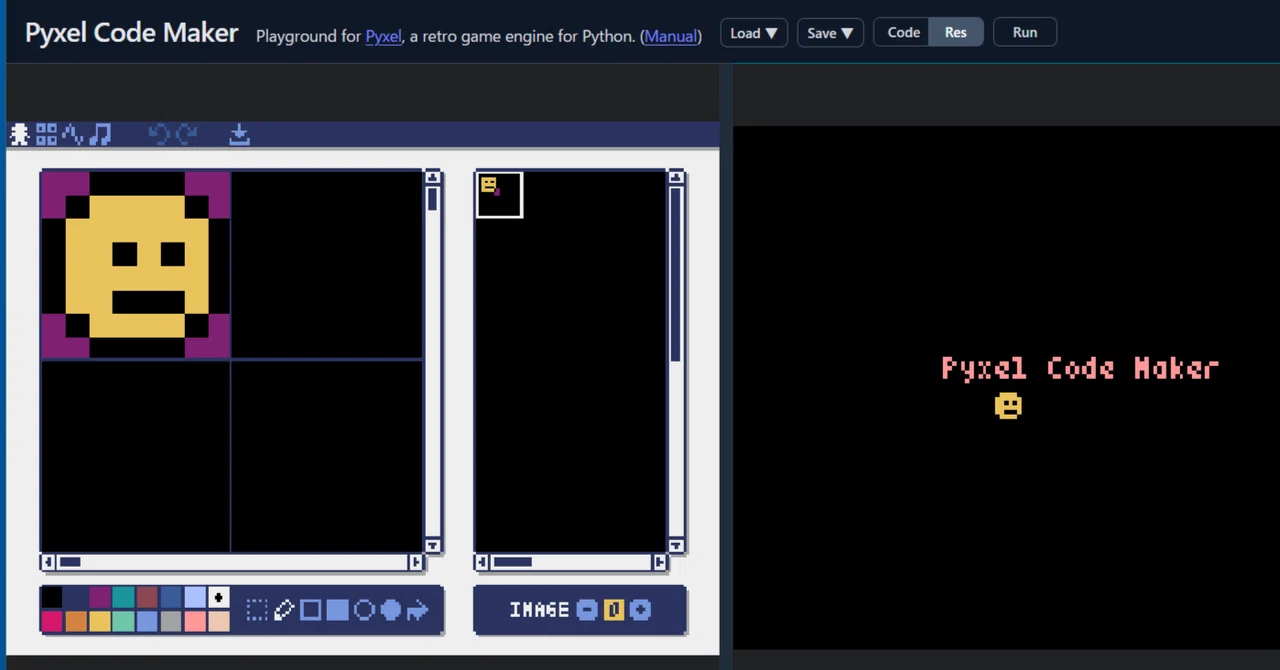
Task: Select the filled Circle tool
Action: click(x=391, y=610)
